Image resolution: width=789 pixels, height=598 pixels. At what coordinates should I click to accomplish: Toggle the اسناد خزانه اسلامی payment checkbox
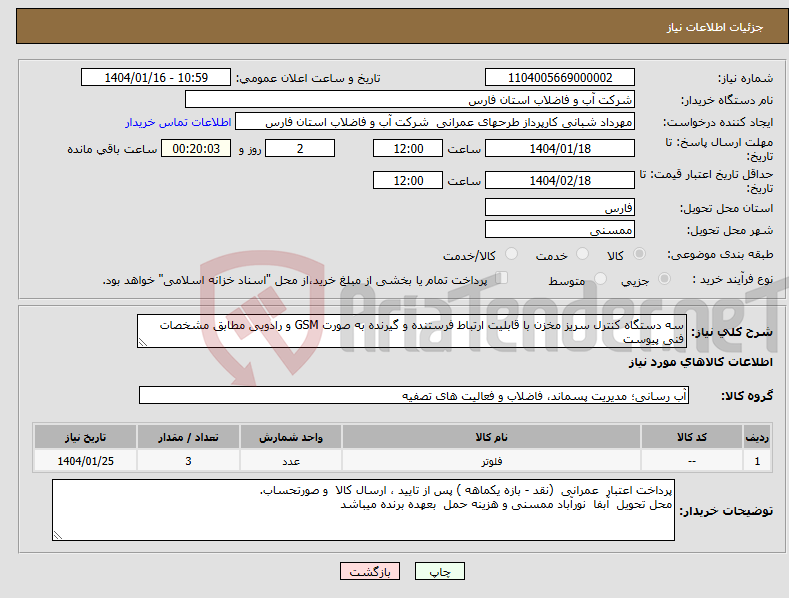pyautogui.click(x=502, y=277)
